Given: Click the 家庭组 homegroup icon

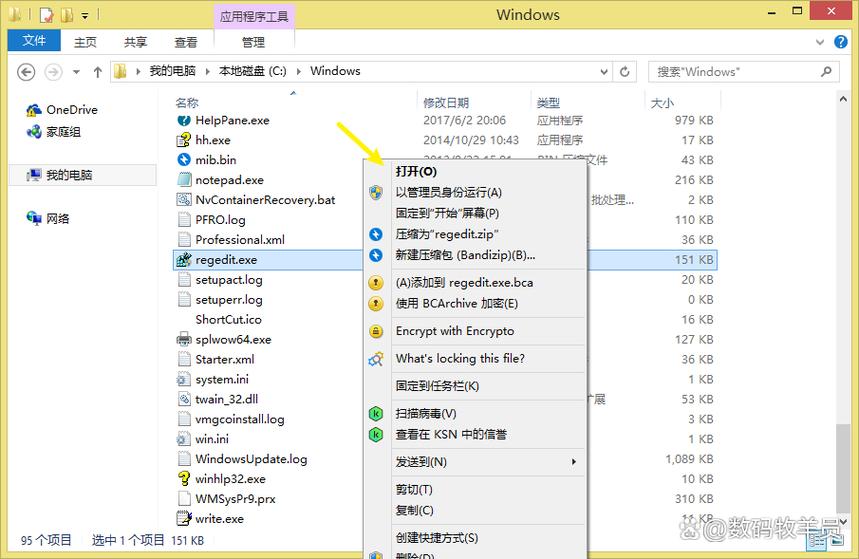Looking at the screenshot, I should [34, 132].
